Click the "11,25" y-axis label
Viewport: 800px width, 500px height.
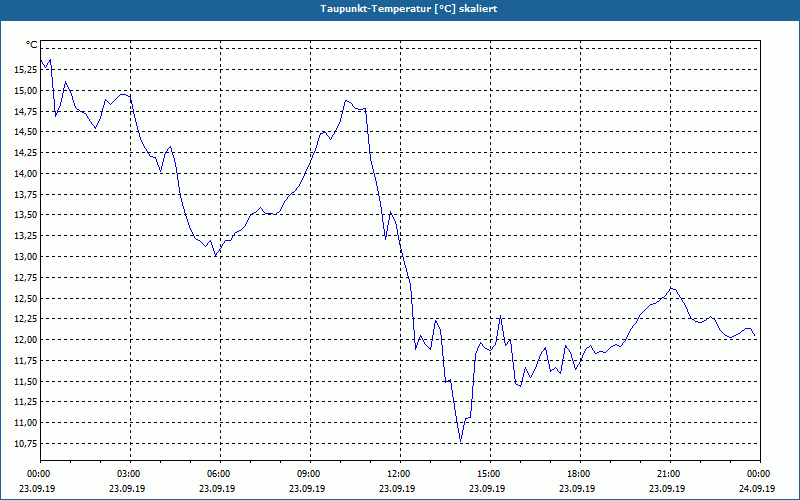click(26, 402)
